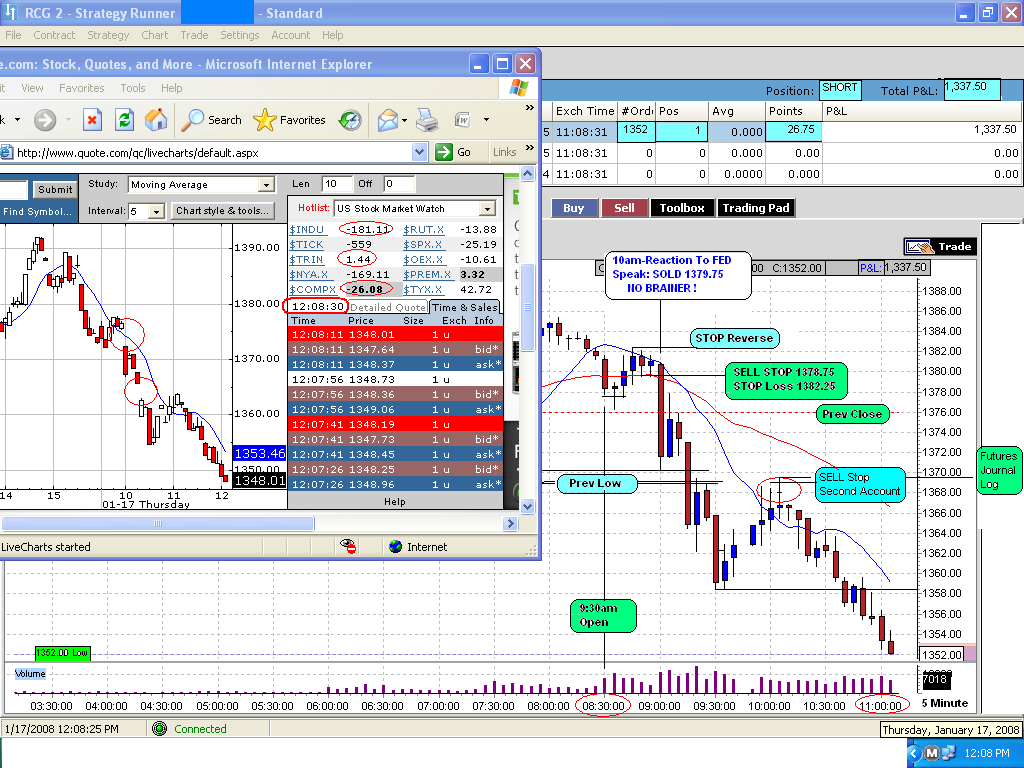The width and height of the screenshot is (1024, 768).
Task: Click the M tray icon in taskbar
Action: click(x=932, y=753)
